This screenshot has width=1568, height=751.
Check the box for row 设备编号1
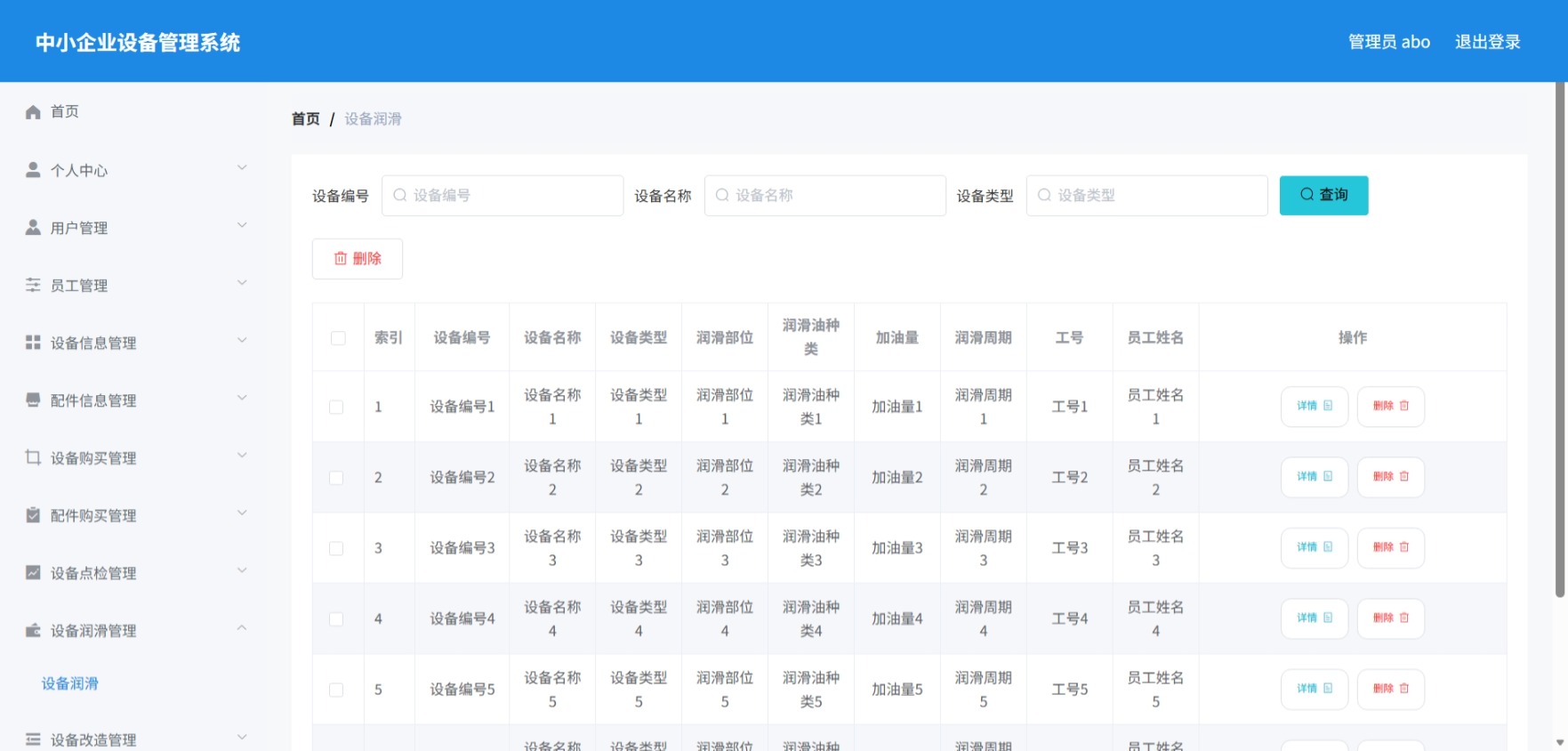[336, 407]
